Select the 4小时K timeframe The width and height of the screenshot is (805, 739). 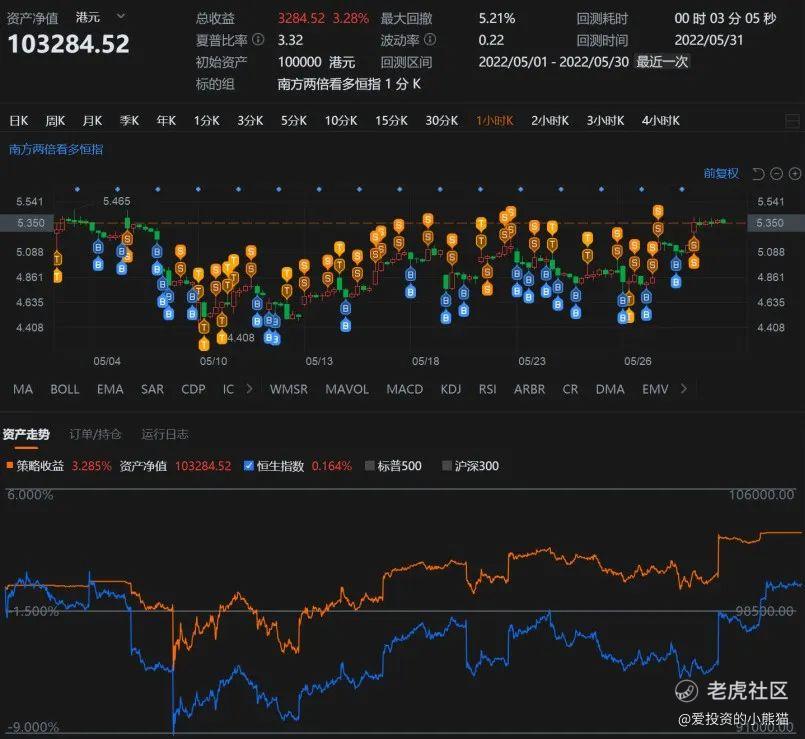coord(661,121)
